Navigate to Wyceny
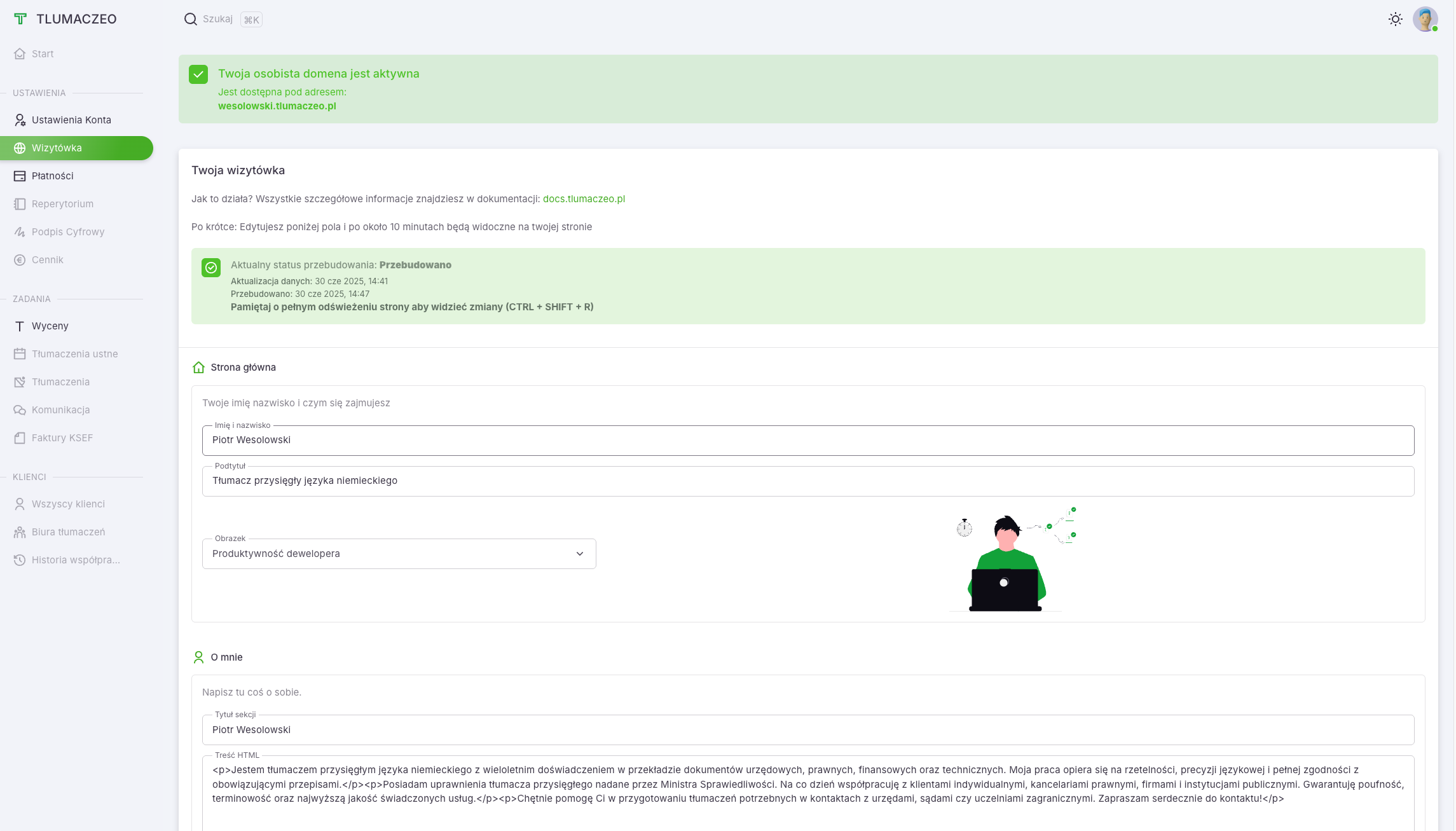The height and width of the screenshot is (831, 1456). point(50,326)
